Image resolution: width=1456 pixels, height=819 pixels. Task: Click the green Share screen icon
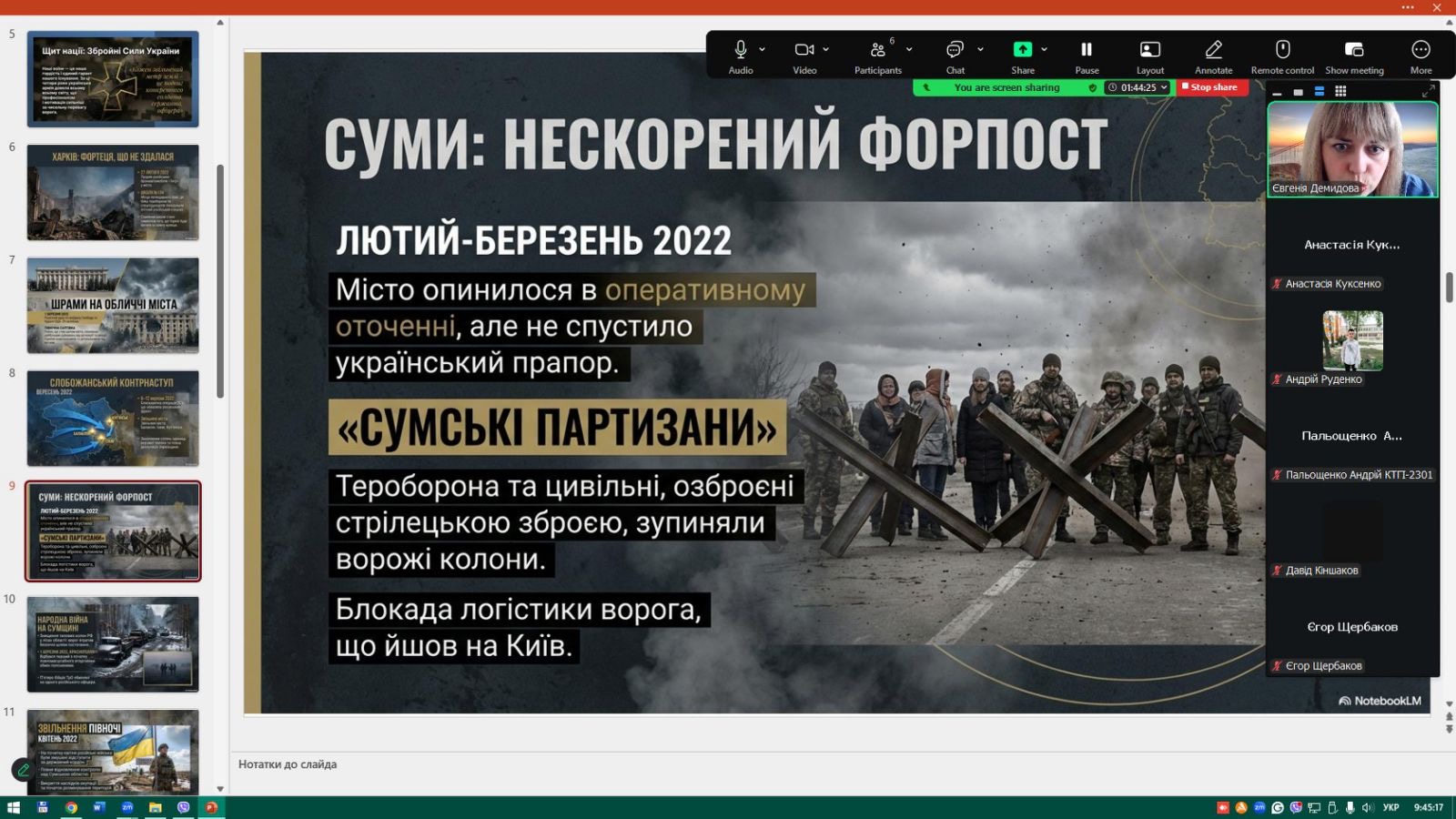pos(1022,50)
